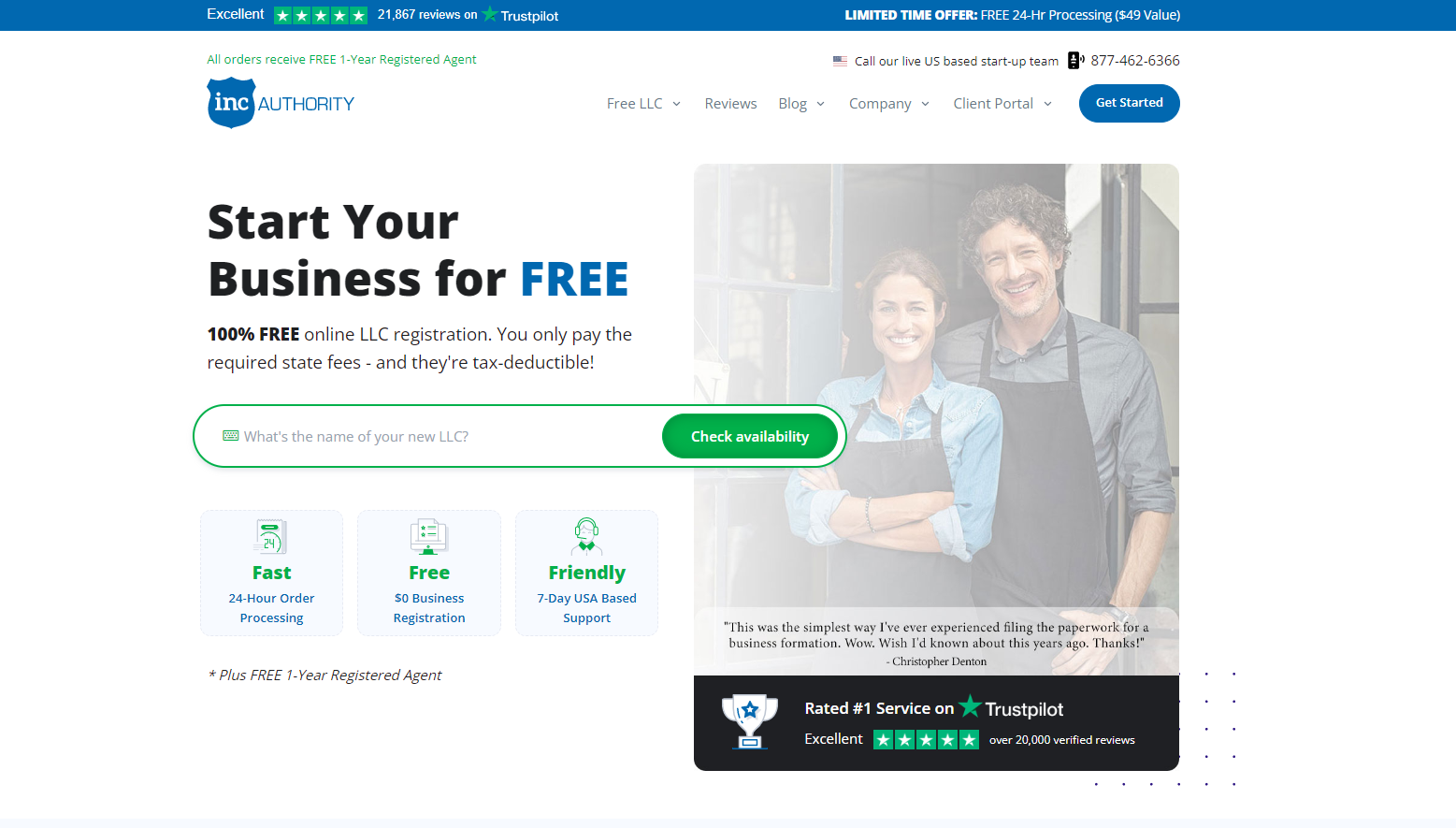Screen dimensions: 1456x828
Task: Click the US flag icon
Action: click(840, 61)
